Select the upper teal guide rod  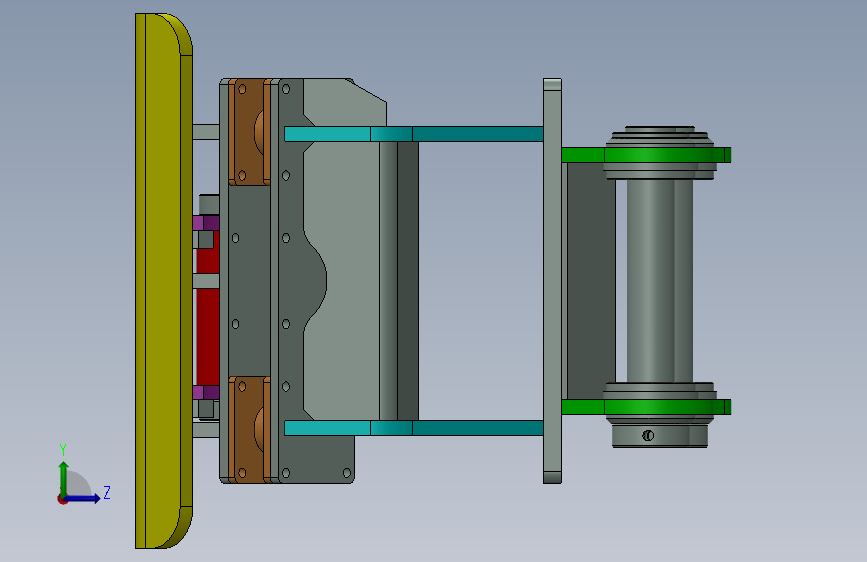[414, 134]
